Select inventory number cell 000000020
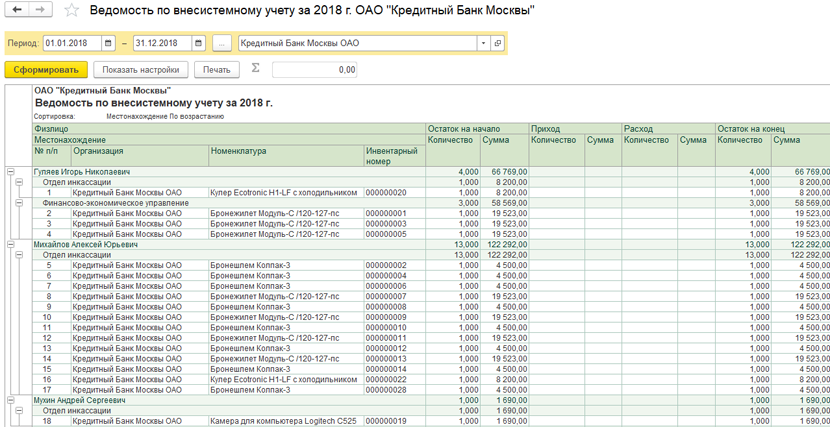 (394, 192)
